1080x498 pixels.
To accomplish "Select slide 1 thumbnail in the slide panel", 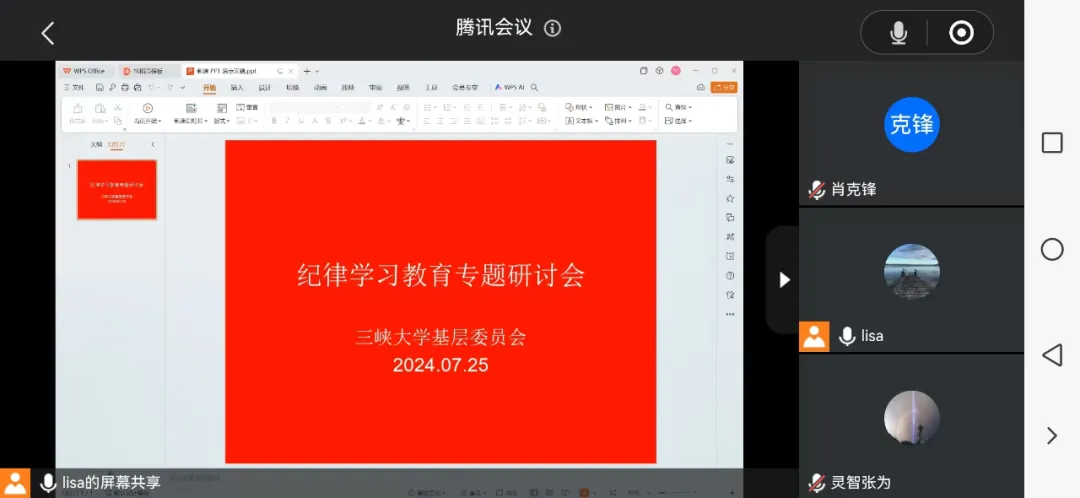I will pos(117,190).
